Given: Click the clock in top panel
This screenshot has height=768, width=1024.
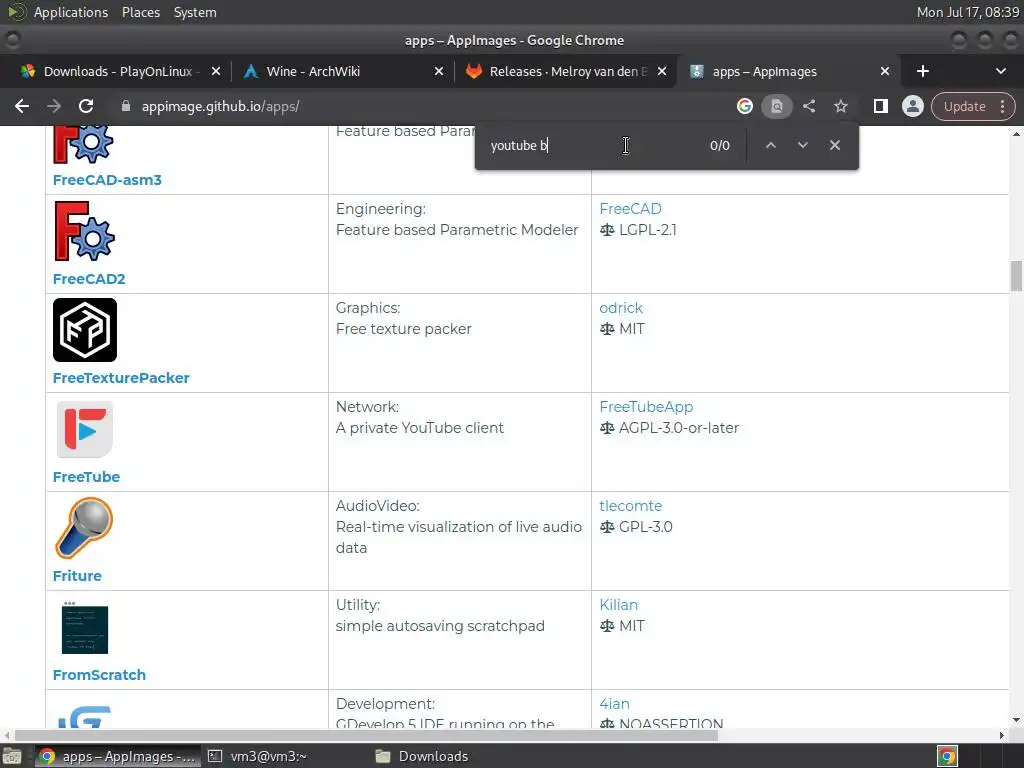Looking at the screenshot, I should 967,12.
